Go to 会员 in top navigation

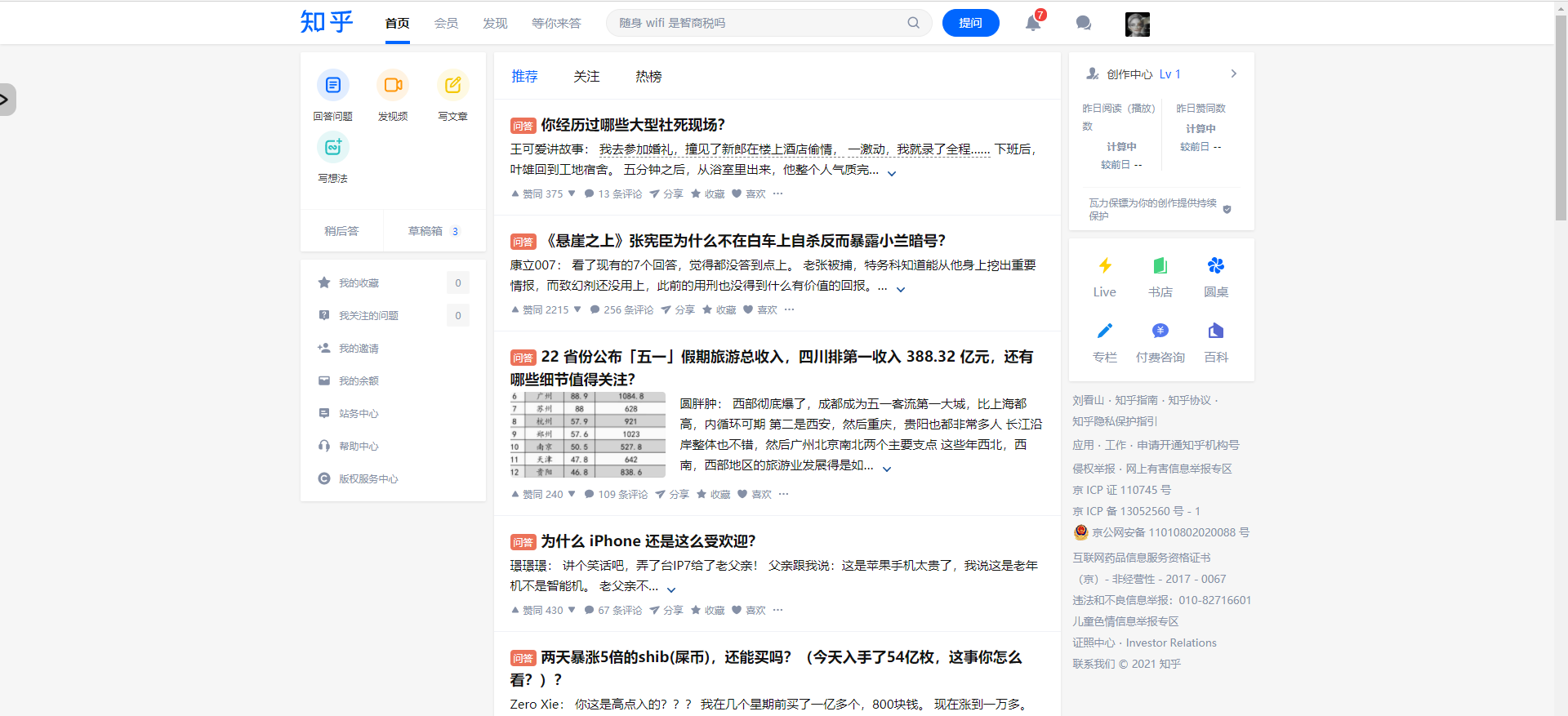(x=446, y=23)
